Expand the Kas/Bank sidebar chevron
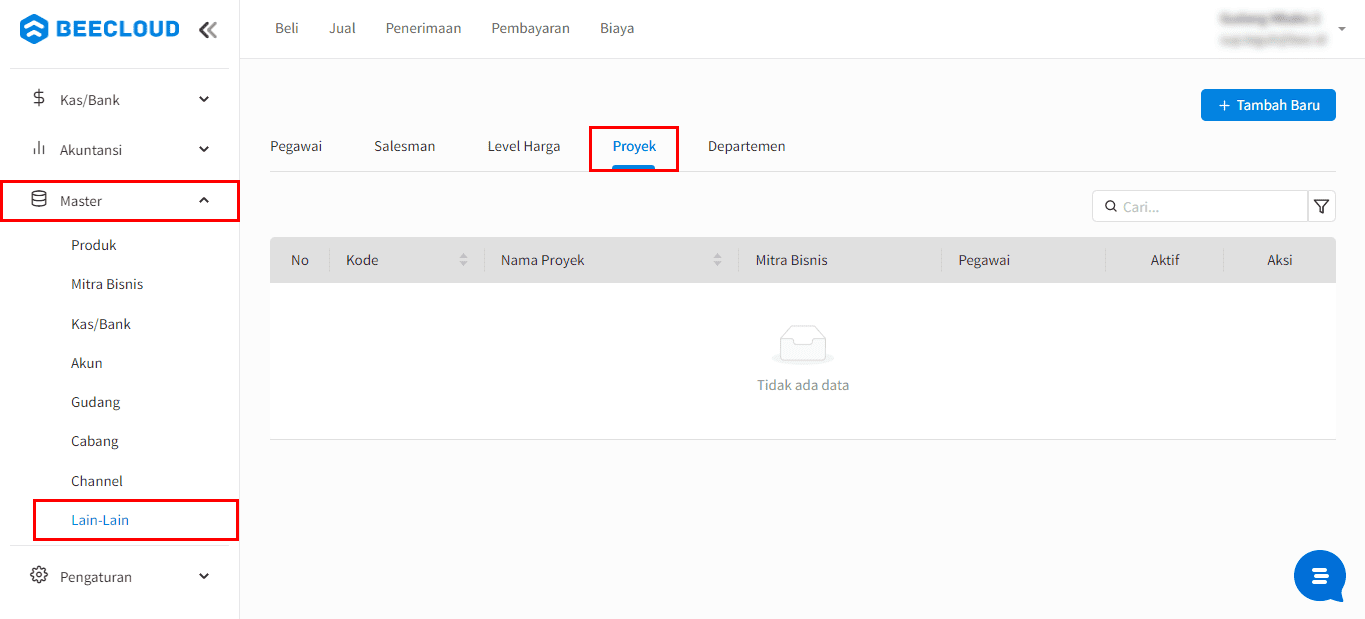Screen dimensions: 1365x619 click(x=204, y=99)
